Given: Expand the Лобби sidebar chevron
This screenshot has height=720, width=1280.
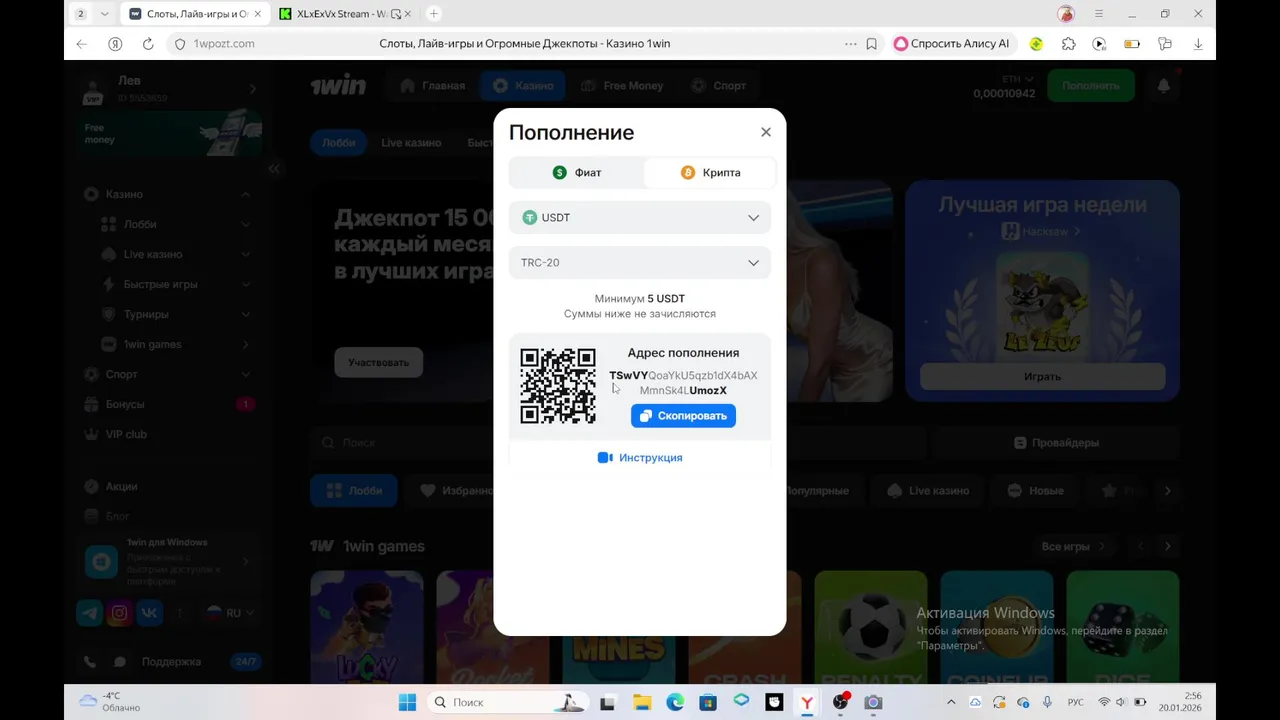Looking at the screenshot, I should pyautogui.click(x=245, y=224).
